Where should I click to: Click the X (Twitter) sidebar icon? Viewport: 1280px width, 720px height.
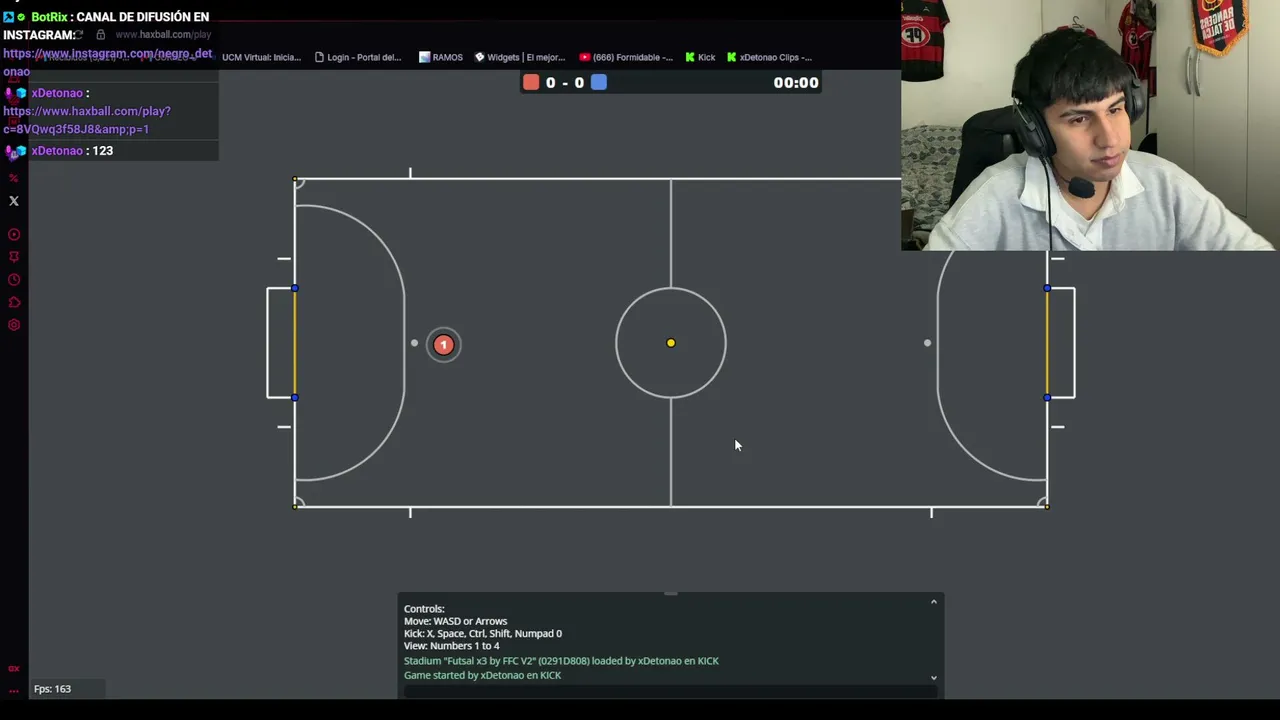point(14,201)
